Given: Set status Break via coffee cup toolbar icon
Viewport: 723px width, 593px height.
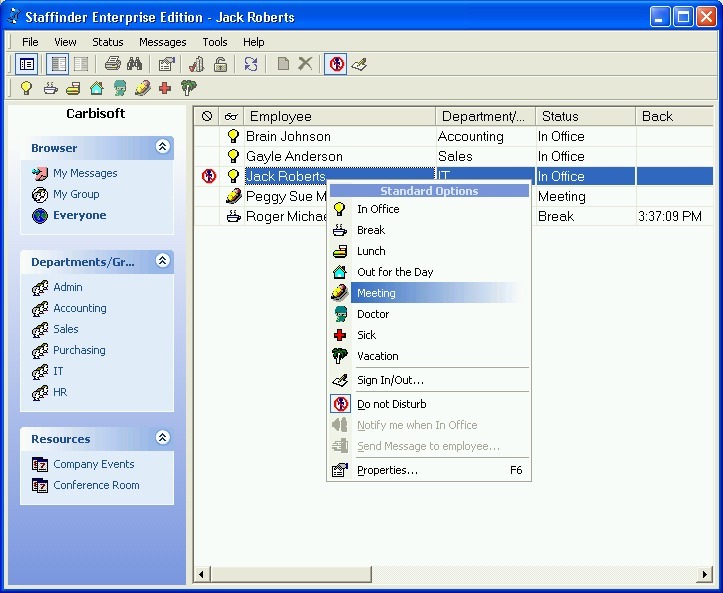Looking at the screenshot, I should pyautogui.click(x=50, y=88).
